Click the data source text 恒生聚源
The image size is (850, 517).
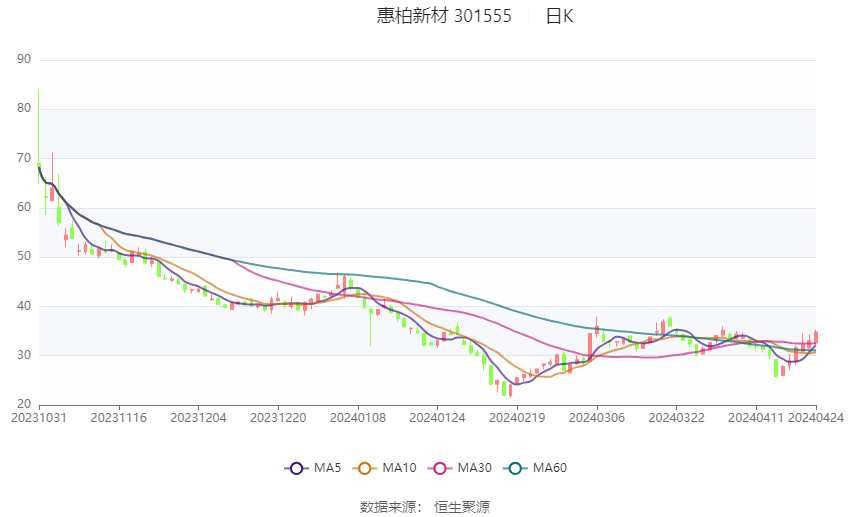click(x=462, y=507)
